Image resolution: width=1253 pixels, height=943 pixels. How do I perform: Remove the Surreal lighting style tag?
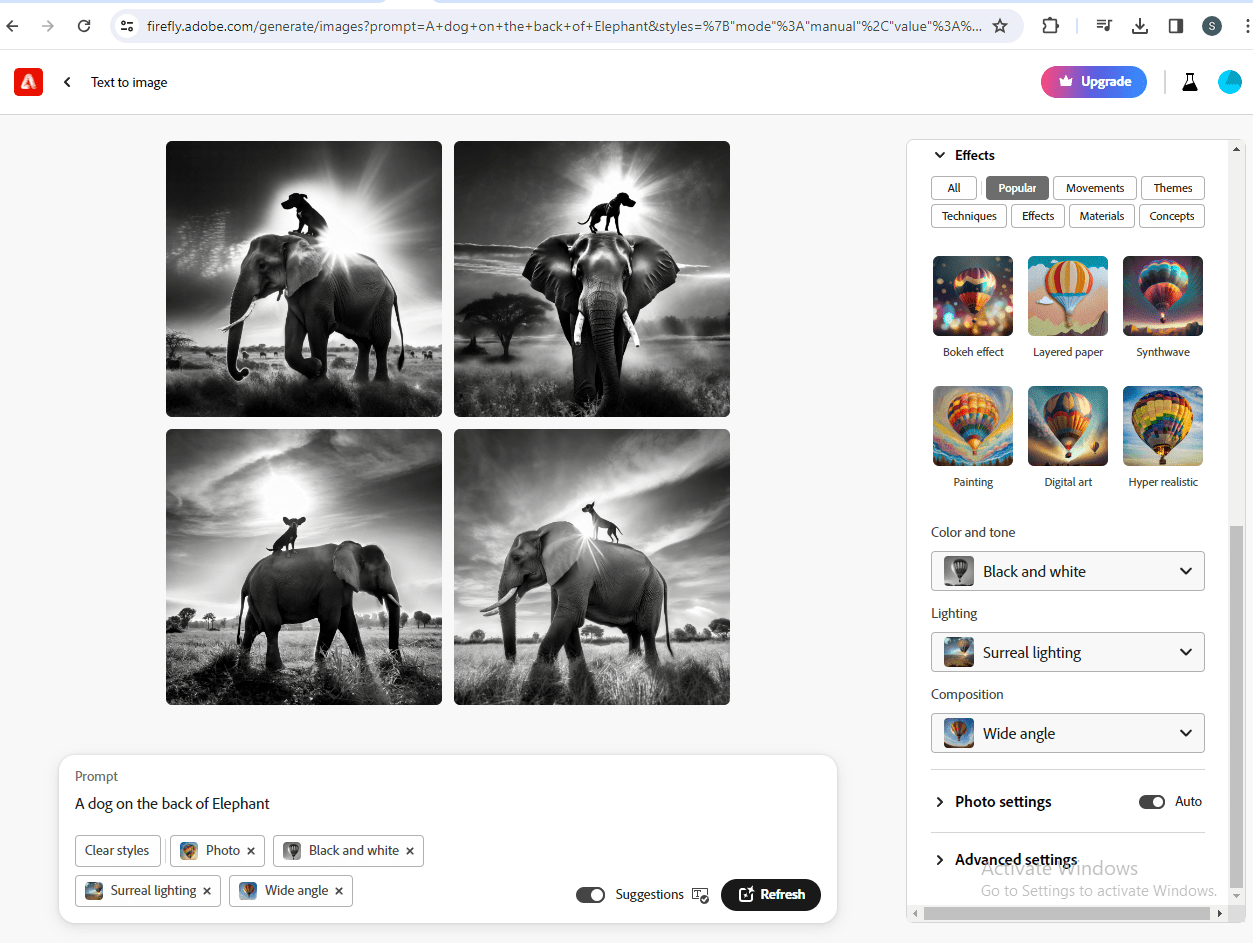click(207, 891)
